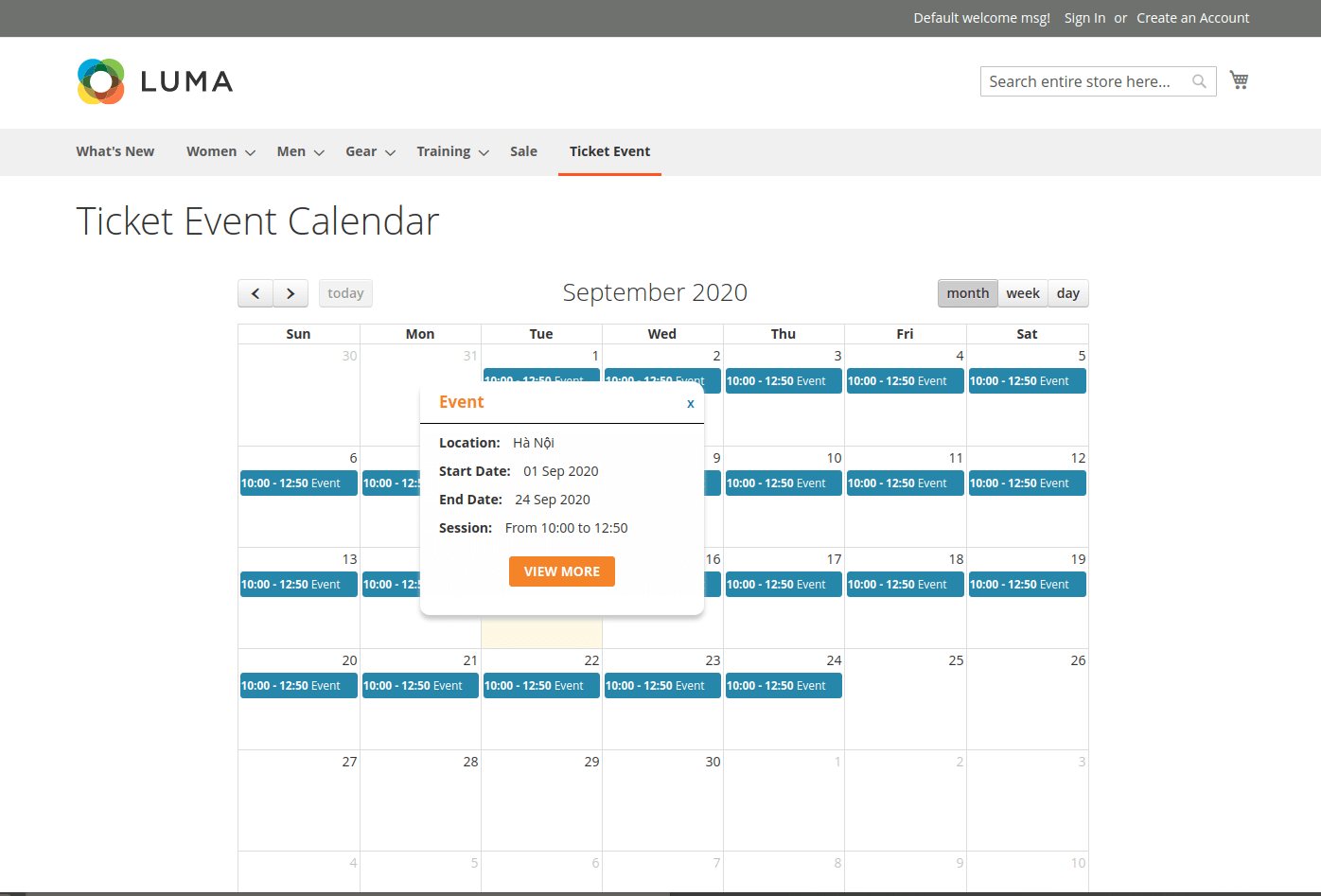Open the shopping cart
Image resolution: width=1321 pixels, height=896 pixels.
coord(1239,80)
